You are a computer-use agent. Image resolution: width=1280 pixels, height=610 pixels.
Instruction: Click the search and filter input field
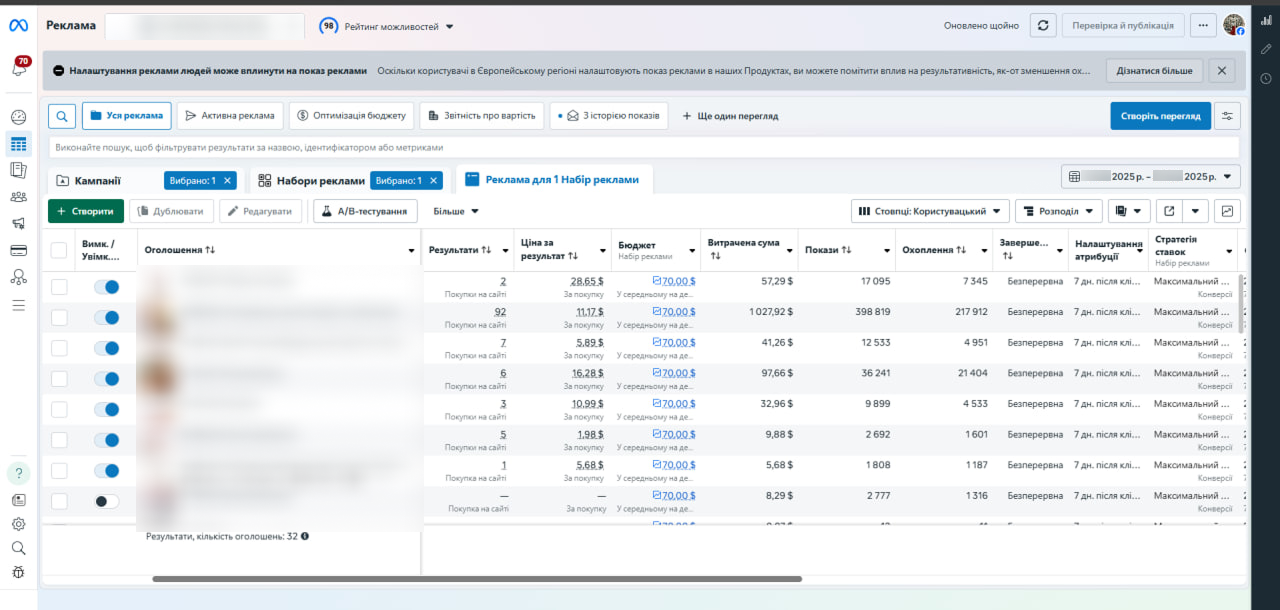[x=645, y=147]
